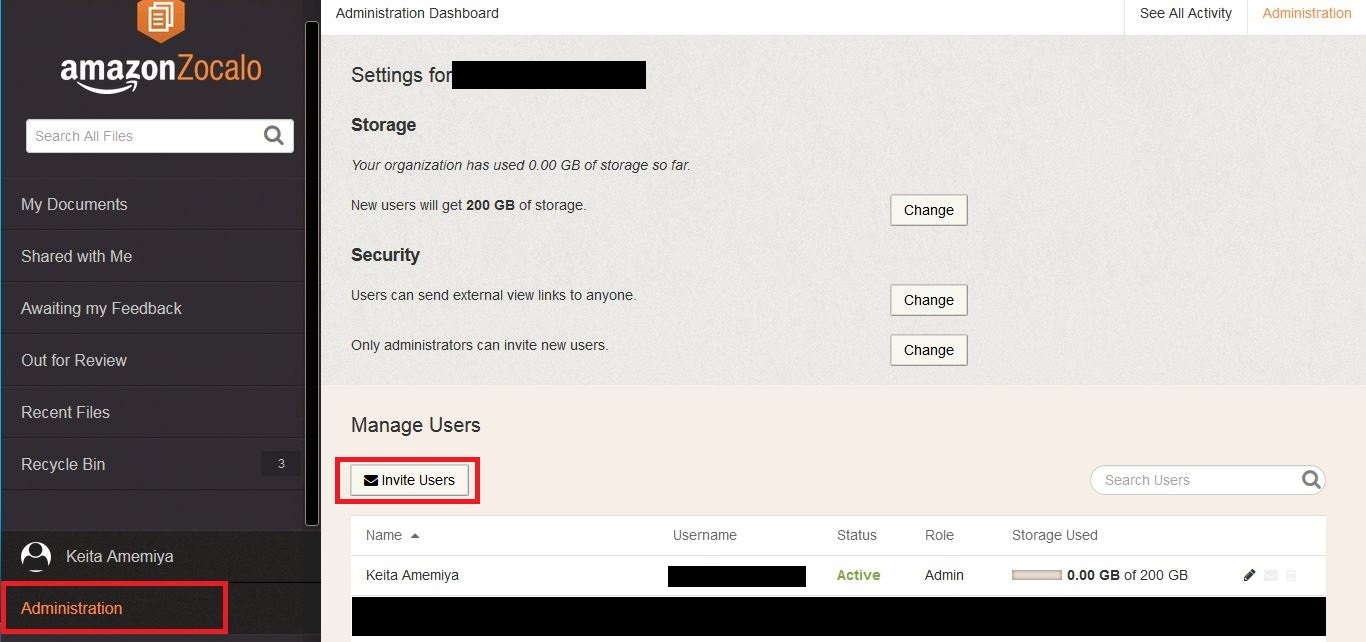Change the external view links setting
Screen dimensions: 1366x642
coord(929,300)
